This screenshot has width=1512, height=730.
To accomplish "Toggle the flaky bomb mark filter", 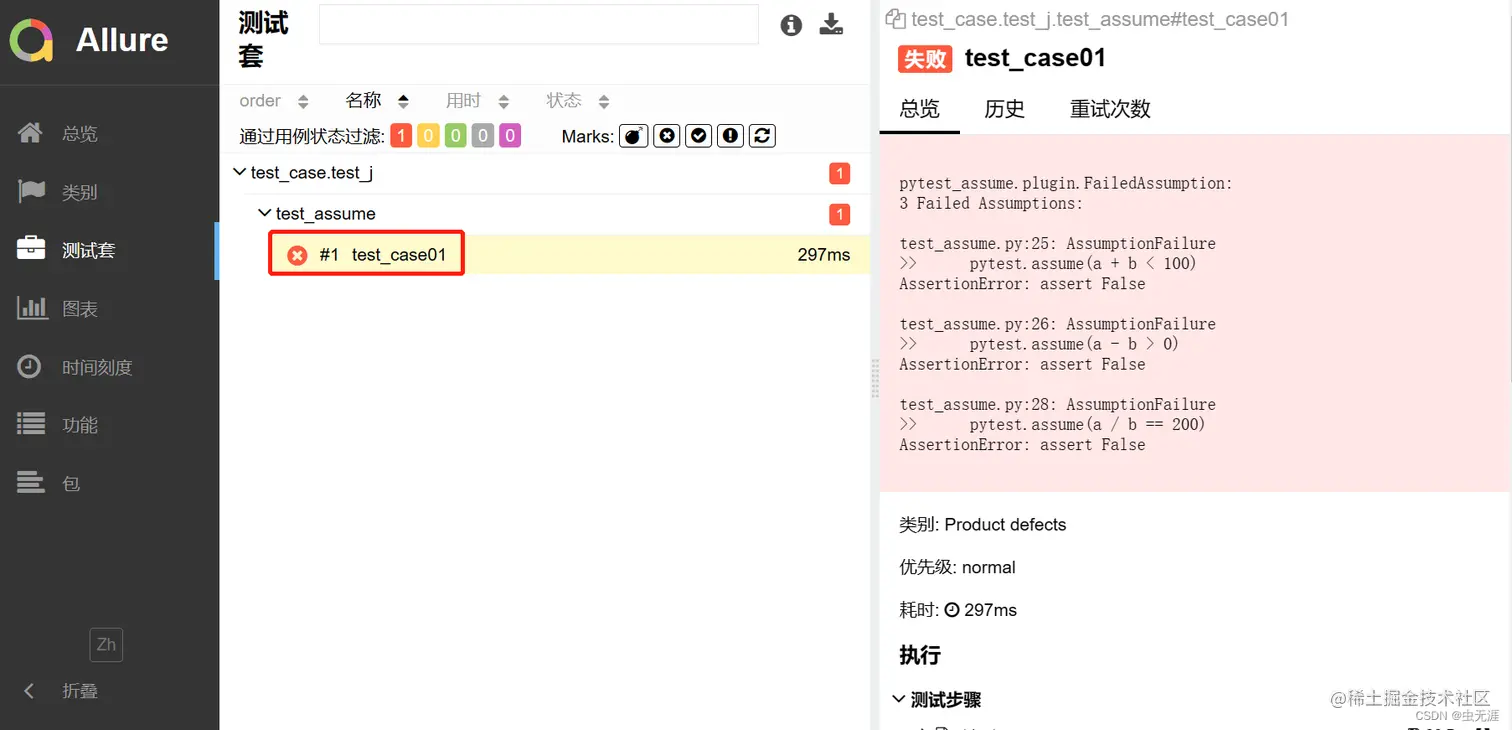I will tap(634, 136).
